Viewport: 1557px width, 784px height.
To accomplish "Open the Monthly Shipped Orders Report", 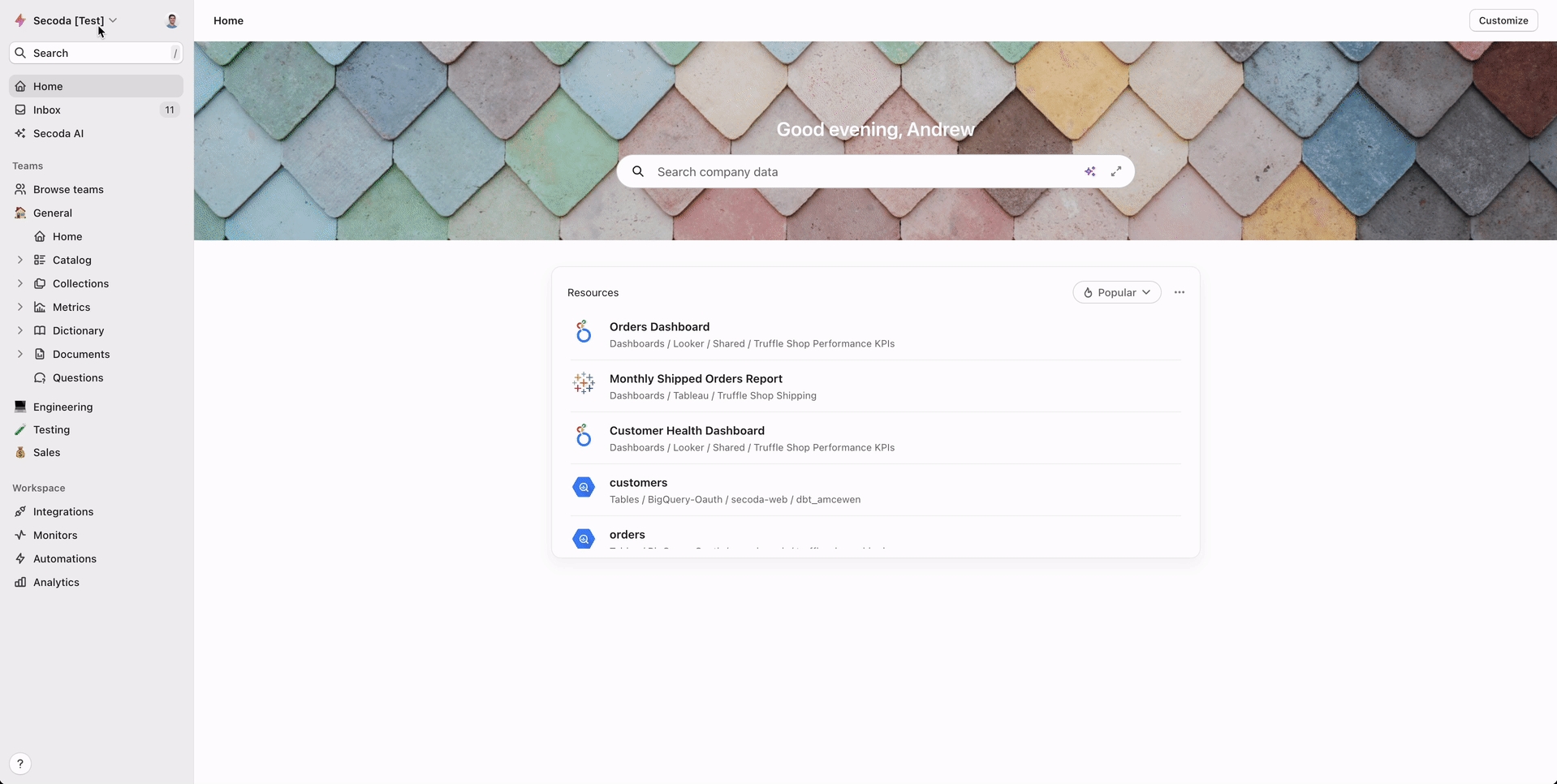I will [x=696, y=379].
